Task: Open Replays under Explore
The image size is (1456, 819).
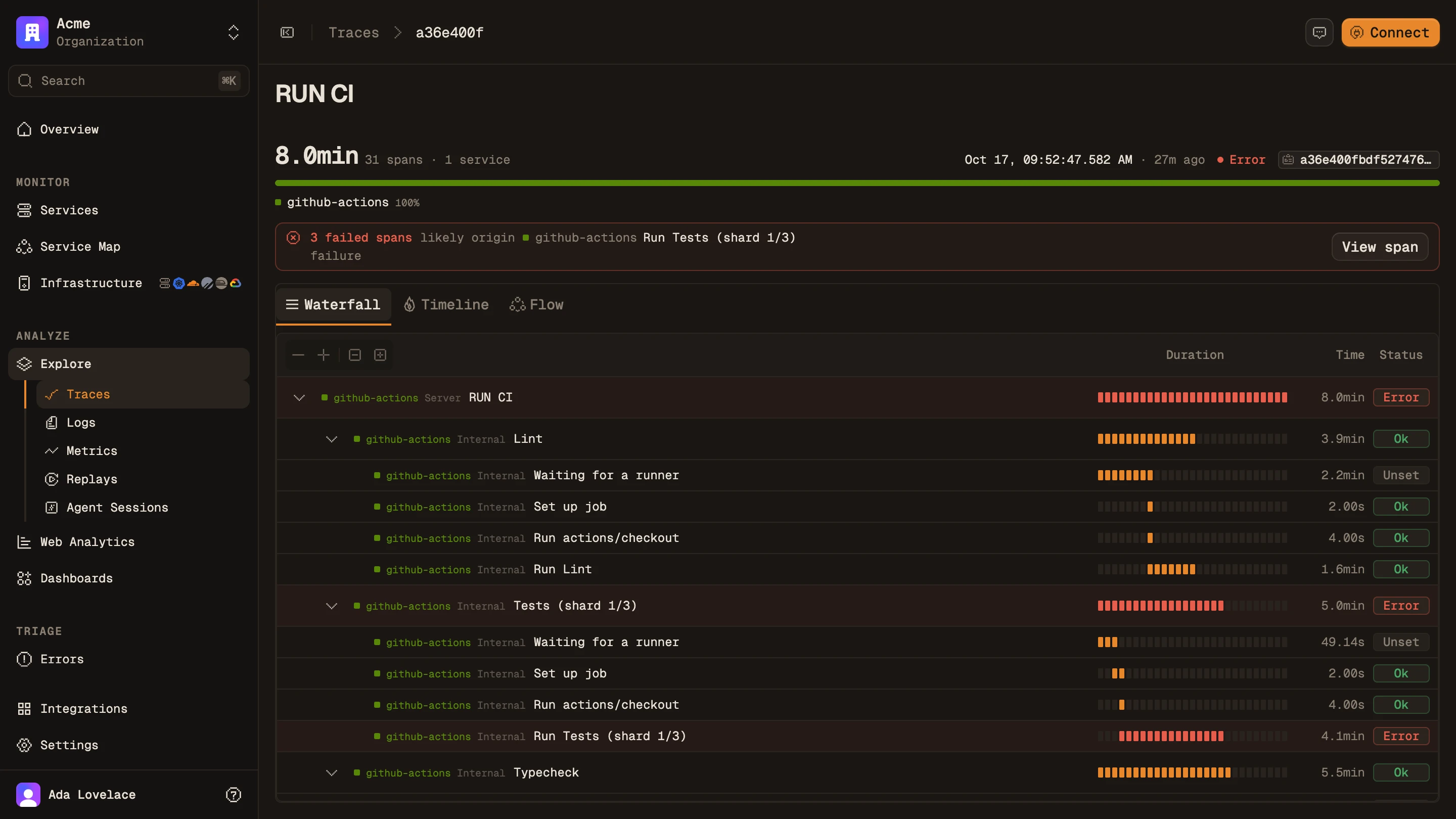Action: click(x=143, y=479)
